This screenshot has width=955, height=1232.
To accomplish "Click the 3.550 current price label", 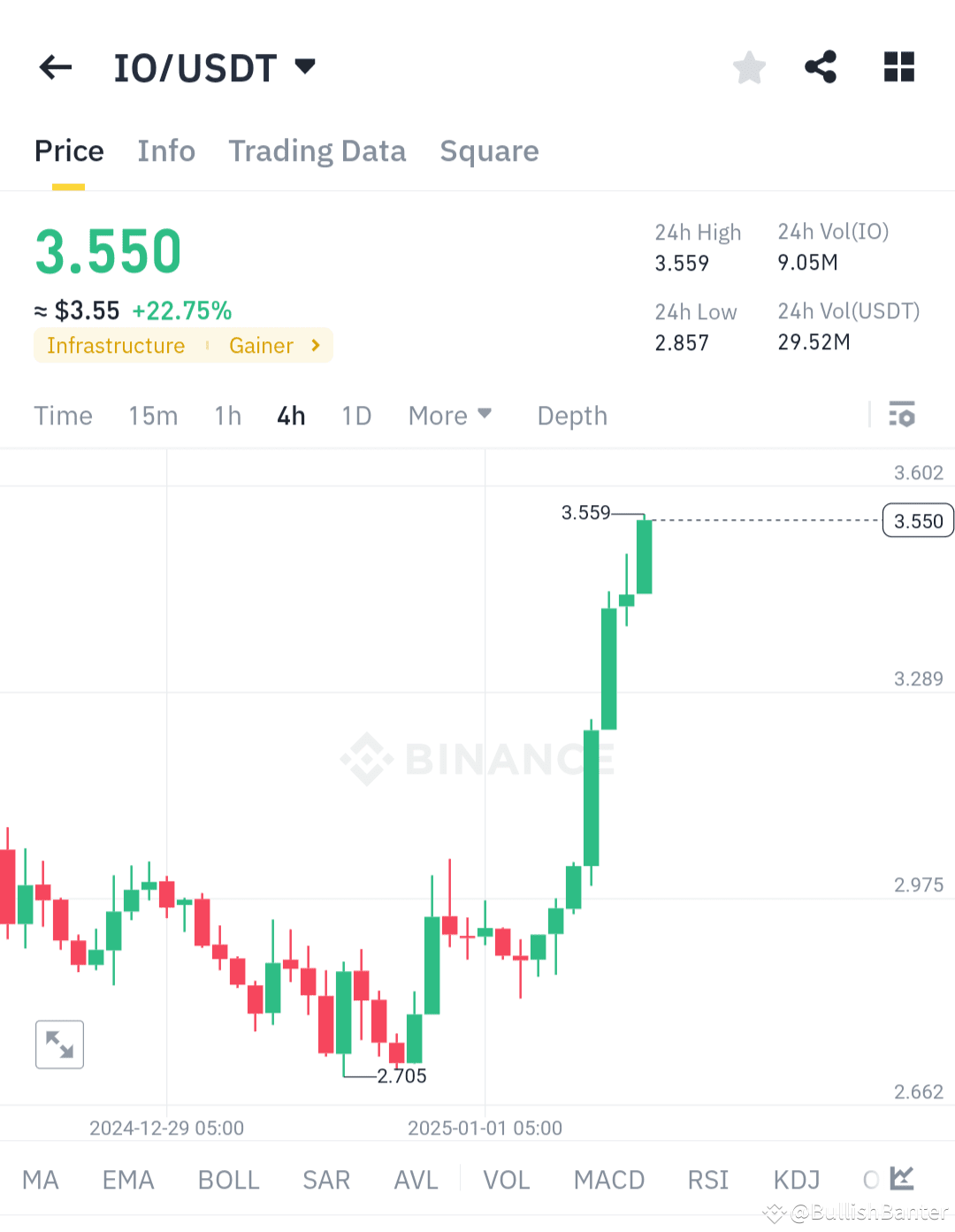I will [917, 520].
